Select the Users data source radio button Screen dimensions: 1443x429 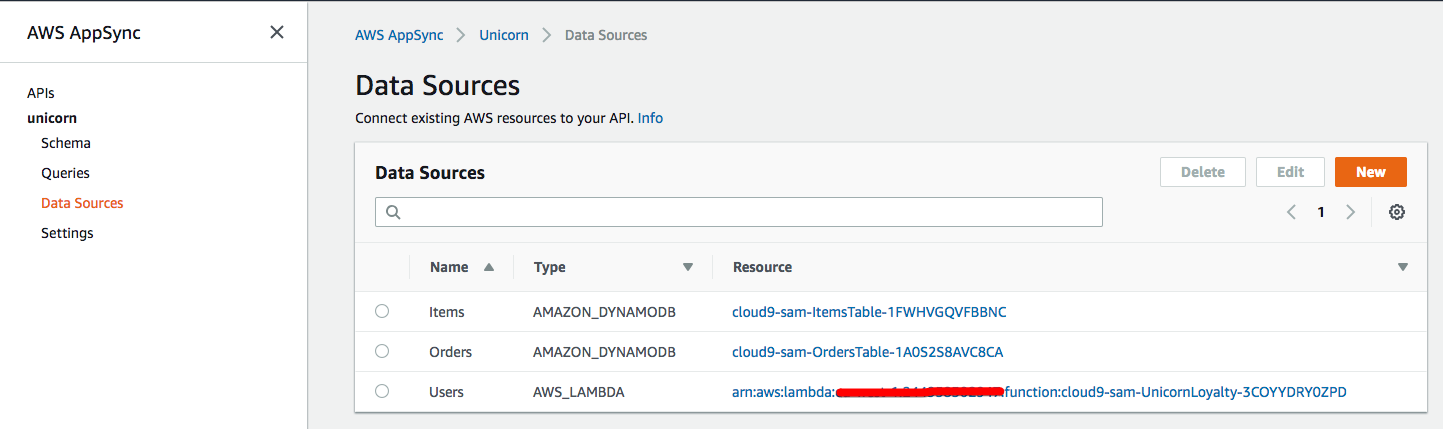pos(382,391)
